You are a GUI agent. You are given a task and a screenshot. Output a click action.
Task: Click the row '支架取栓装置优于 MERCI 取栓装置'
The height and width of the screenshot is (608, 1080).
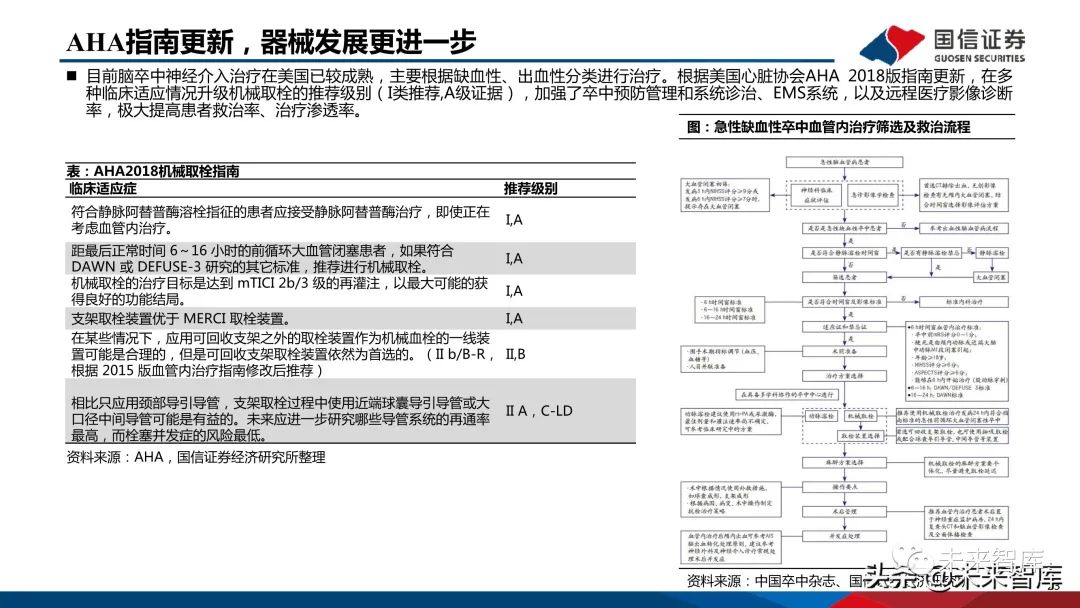[350, 318]
